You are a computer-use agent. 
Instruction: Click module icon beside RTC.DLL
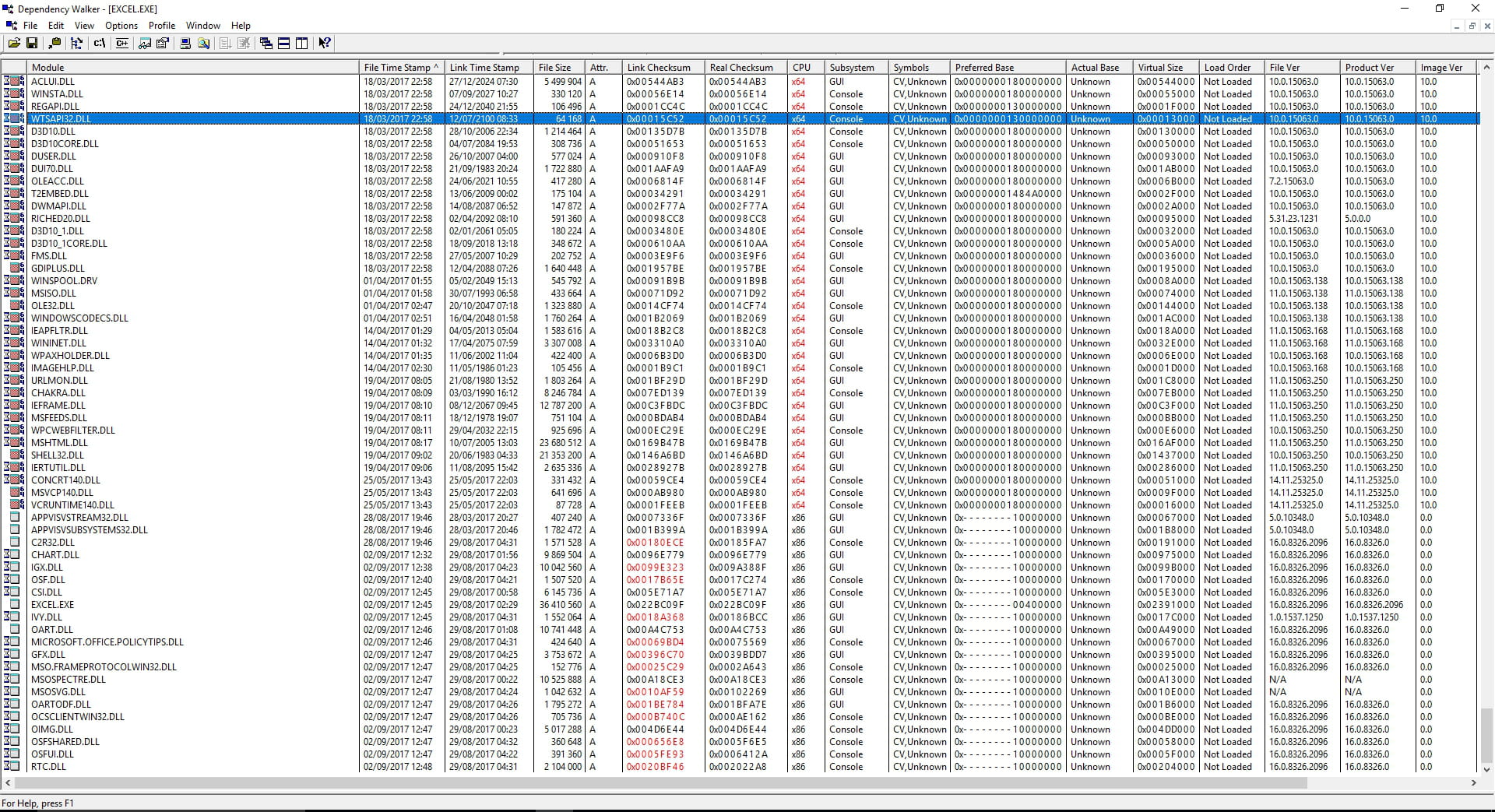[13, 766]
